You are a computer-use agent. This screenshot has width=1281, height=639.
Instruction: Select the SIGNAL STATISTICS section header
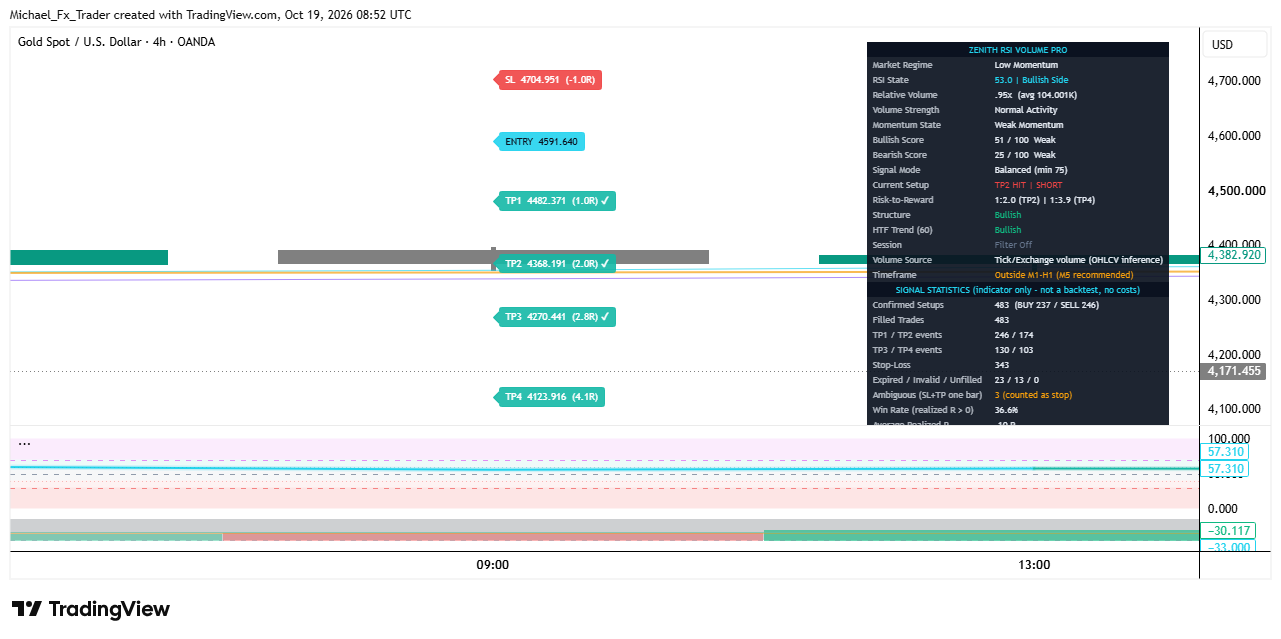pyautogui.click(x=1018, y=290)
